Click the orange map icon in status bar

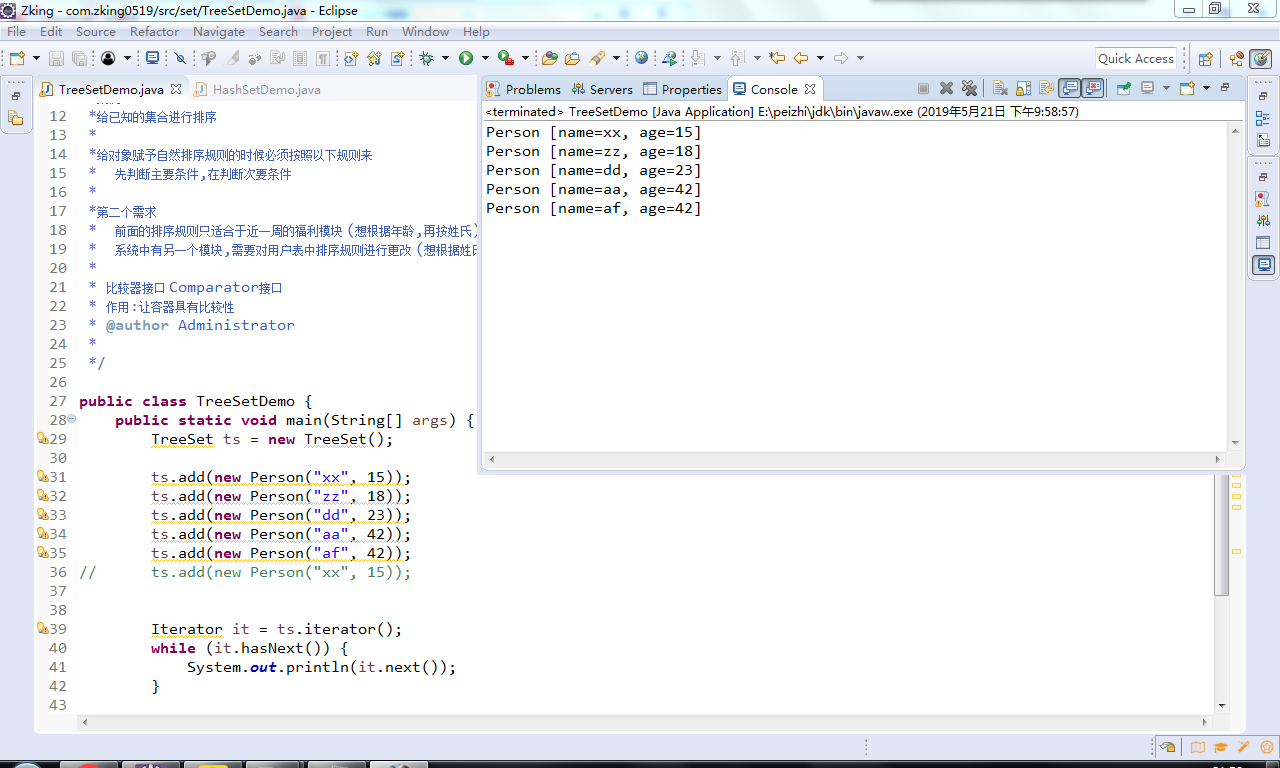click(1197, 747)
